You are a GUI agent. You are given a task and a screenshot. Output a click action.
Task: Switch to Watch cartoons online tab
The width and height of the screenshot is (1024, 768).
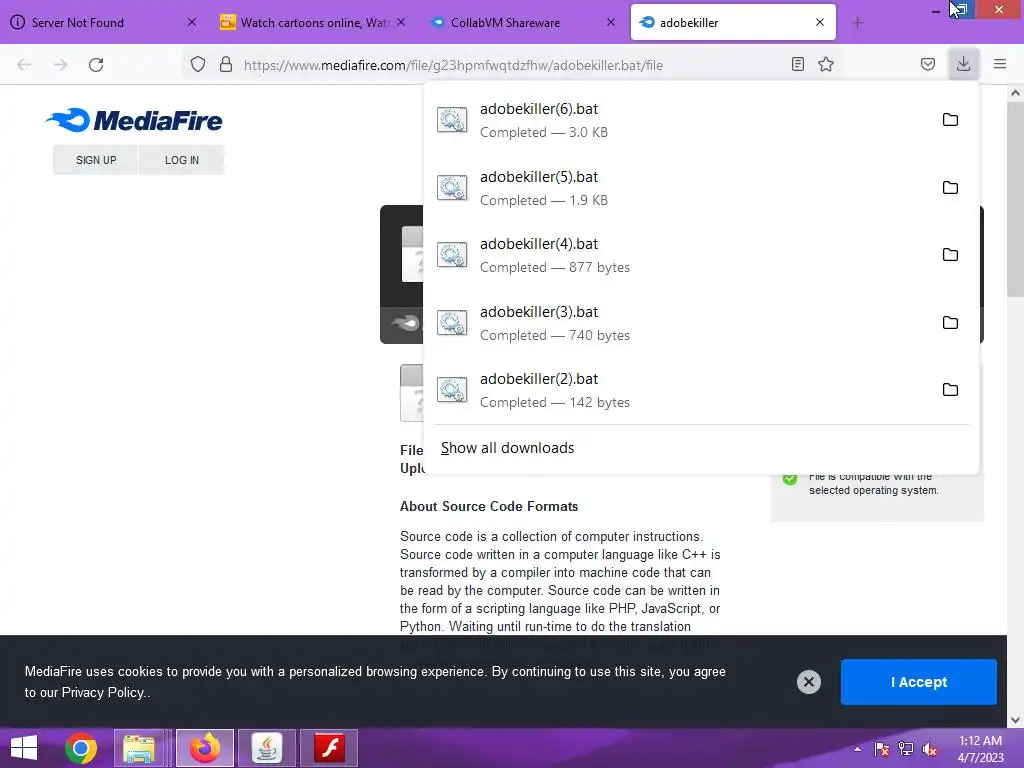tap(316, 23)
